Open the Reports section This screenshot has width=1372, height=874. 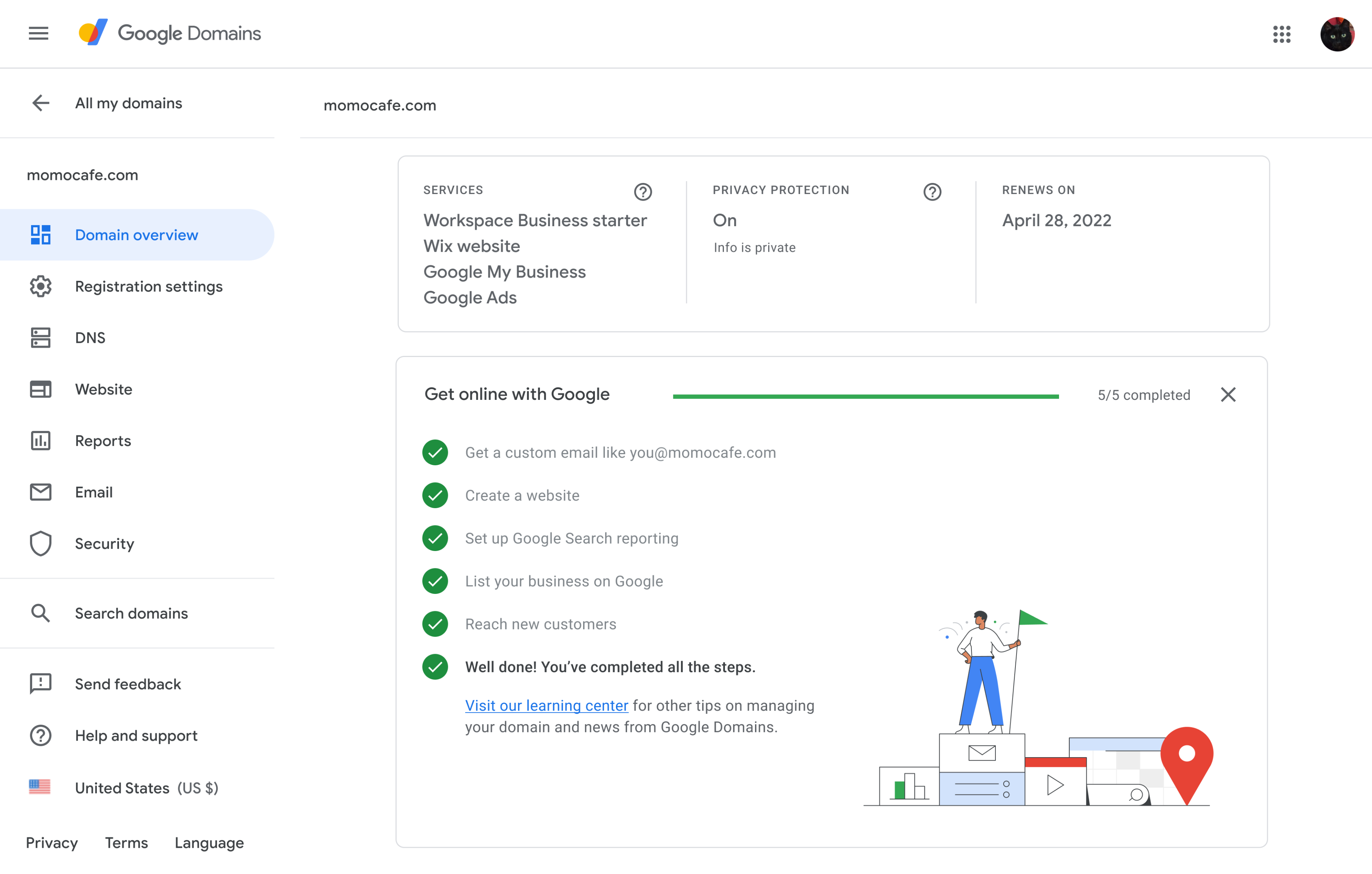(137, 441)
